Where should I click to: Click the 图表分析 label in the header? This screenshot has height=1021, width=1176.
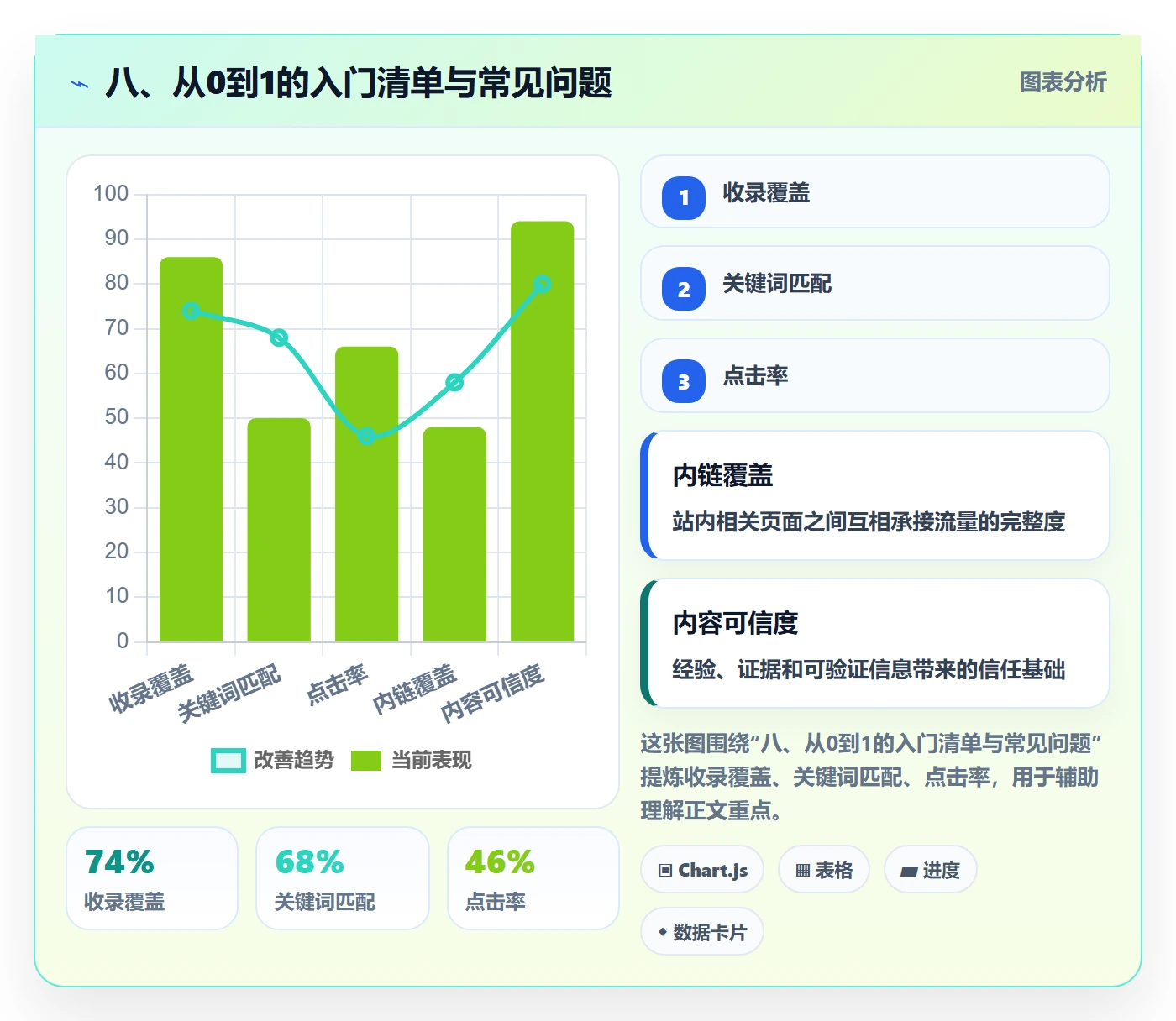(1063, 82)
